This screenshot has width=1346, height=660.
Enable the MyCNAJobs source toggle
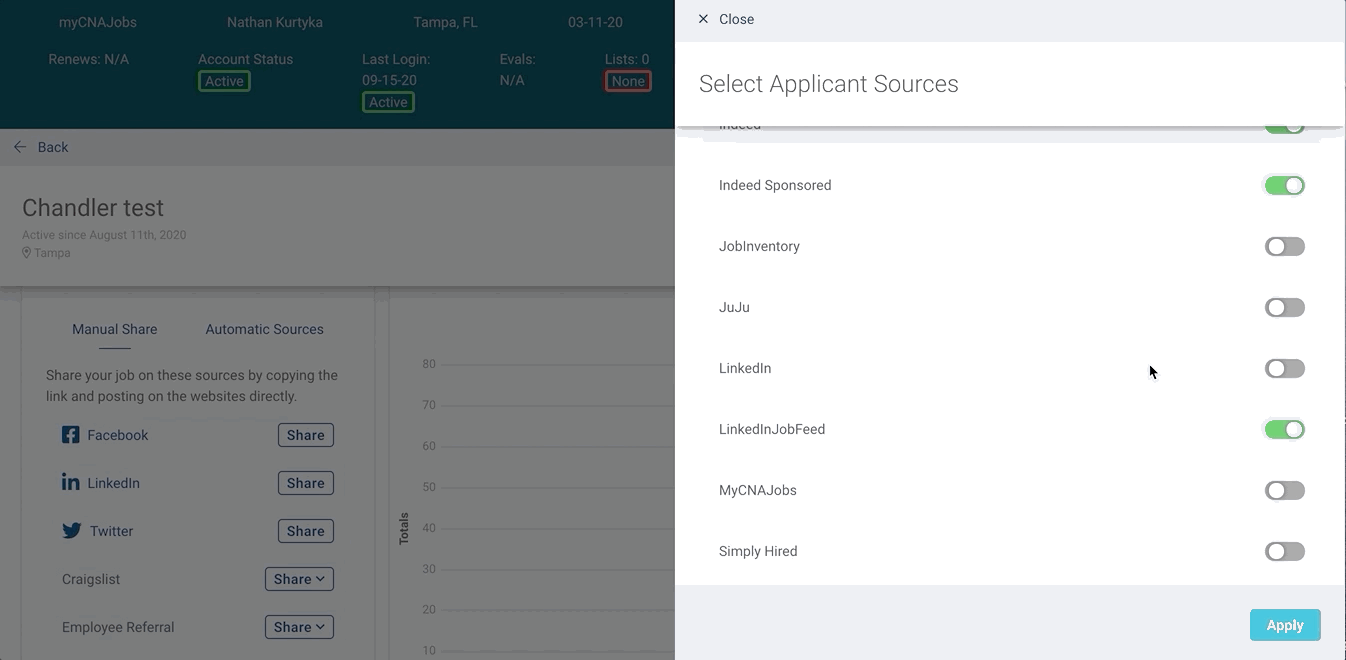coord(1284,491)
